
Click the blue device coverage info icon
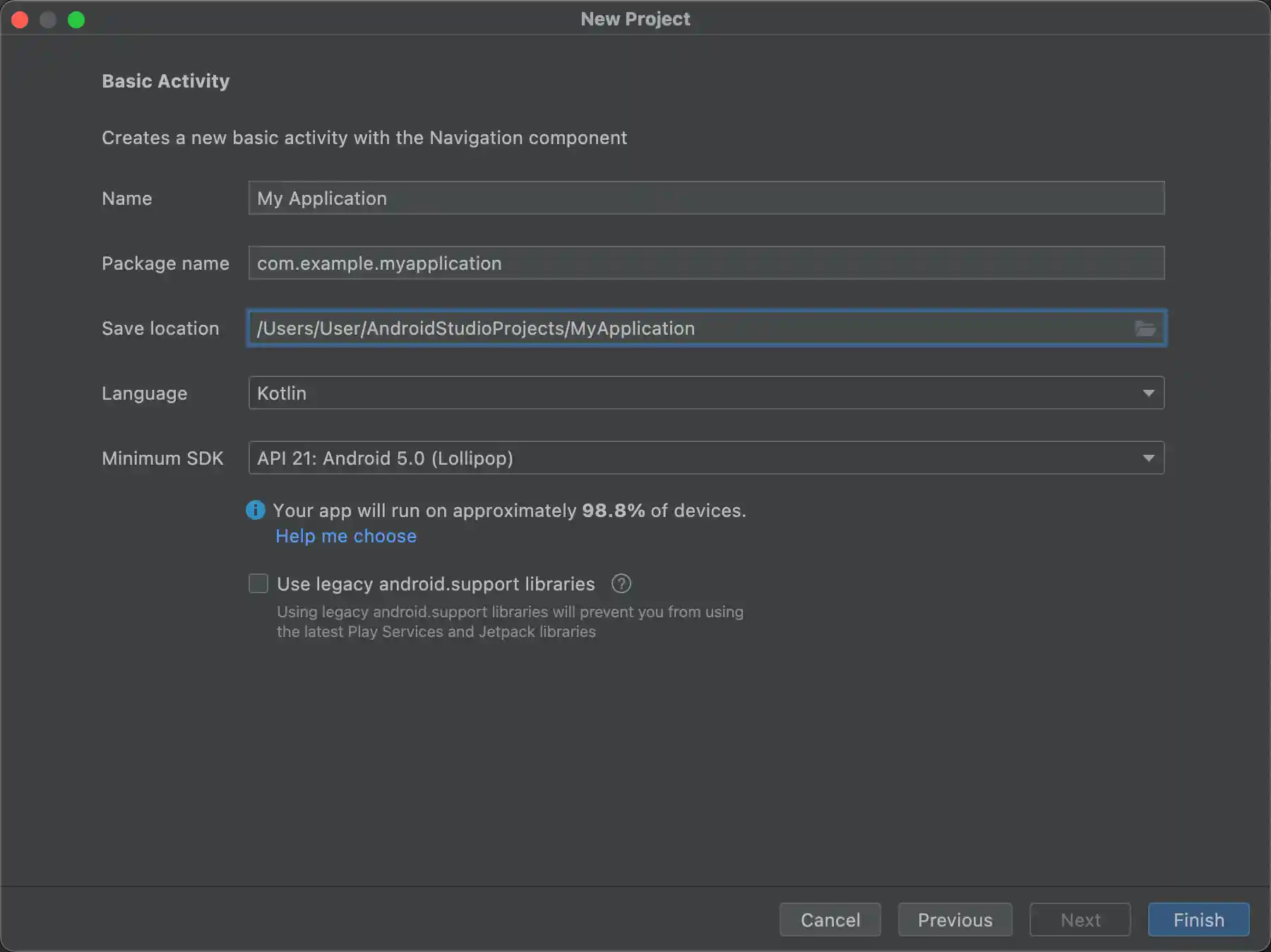pyautogui.click(x=256, y=510)
